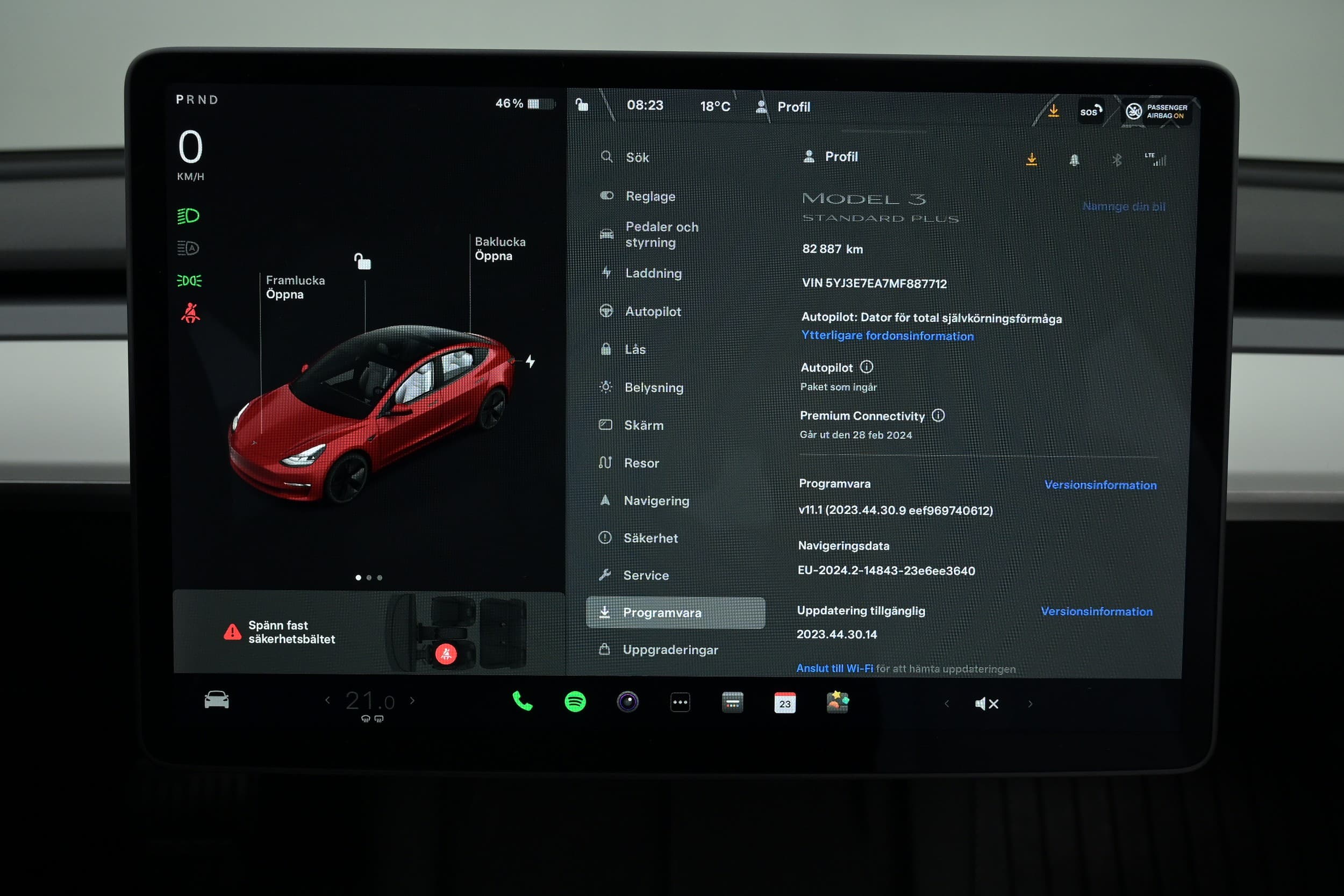
Task: Decrease cabin temperature with left chevron
Action: 327,700
